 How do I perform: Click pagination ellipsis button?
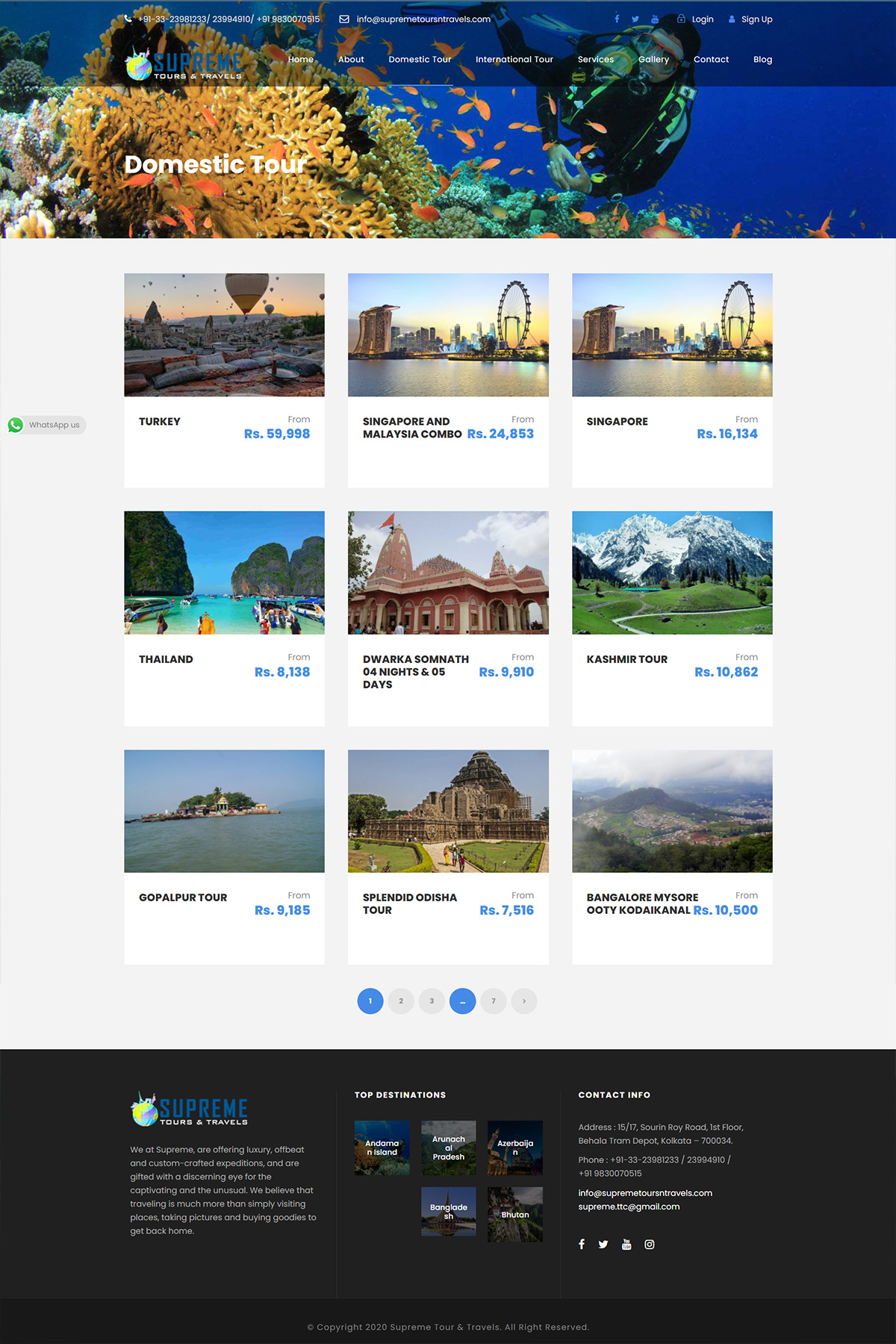462,1001
